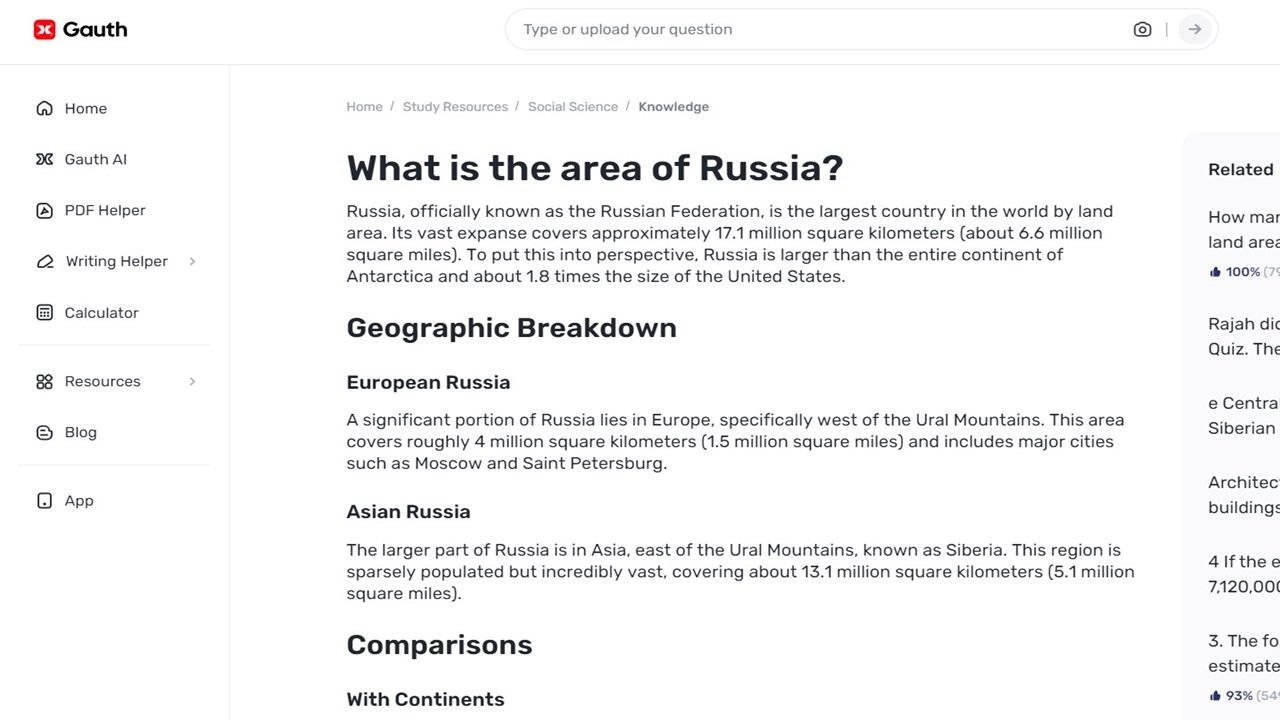Click the App phone icon
Image resolution: width=1280 pixels, height=720 pixels.
(44, 501)
